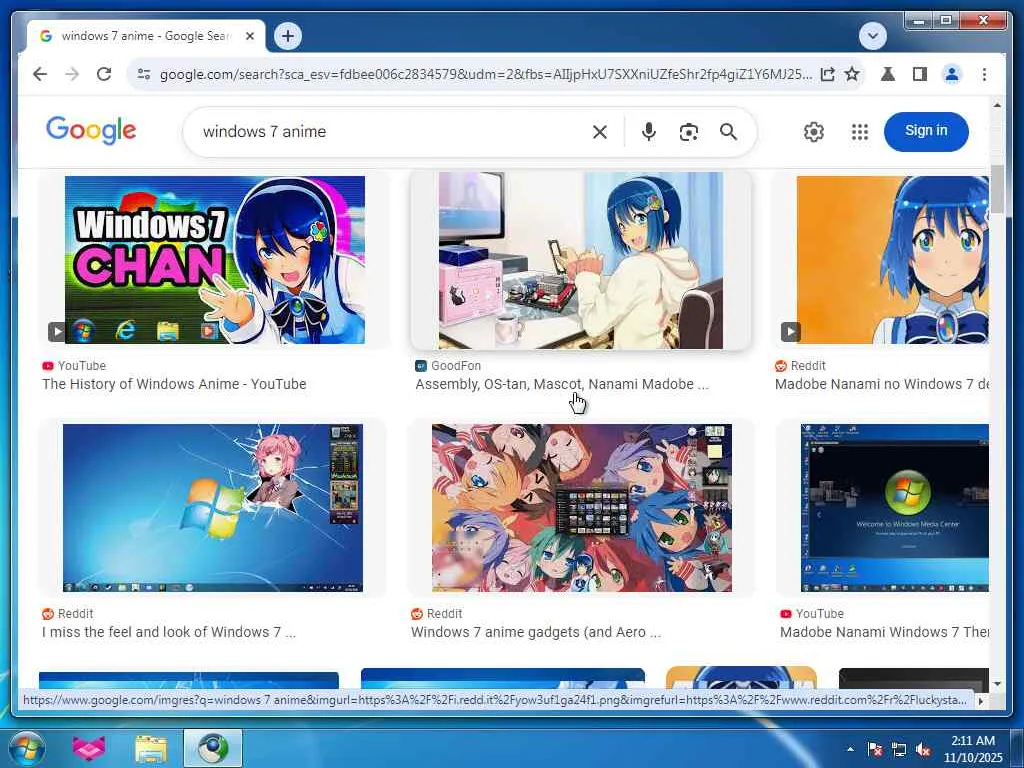Screen dimensions: 1024x768
Task: Open the cracked Windows 7 desktop image
Action: coord(213,507)
